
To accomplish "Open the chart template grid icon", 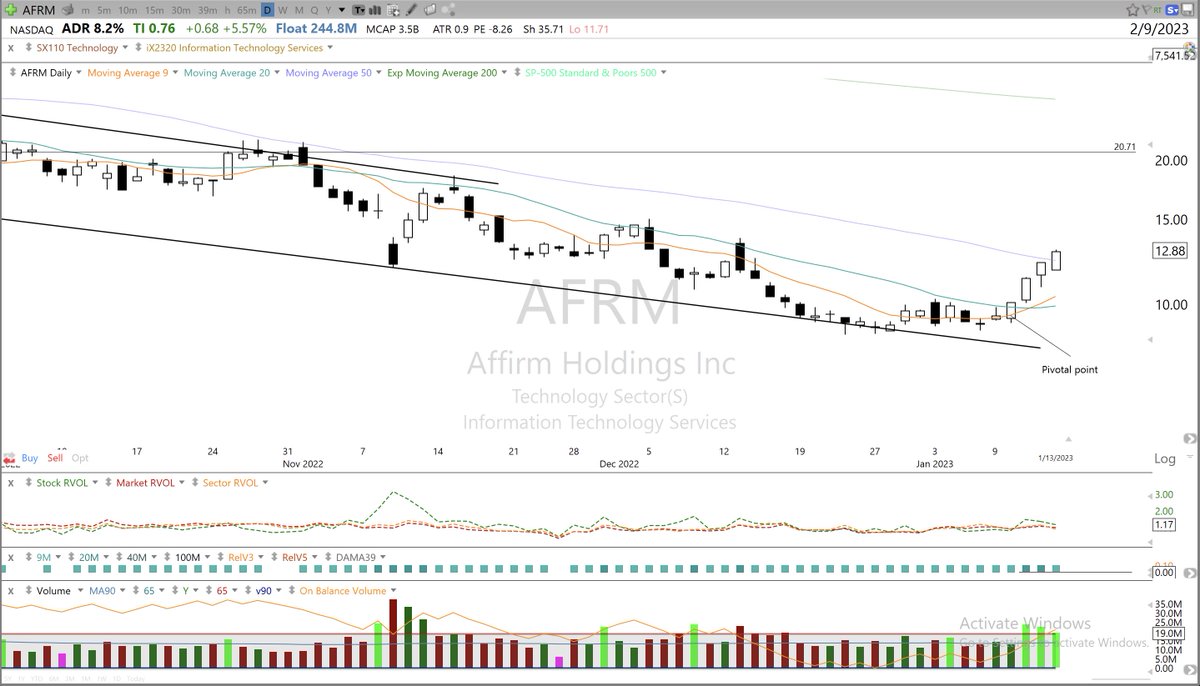I will [x=393, y=9].
